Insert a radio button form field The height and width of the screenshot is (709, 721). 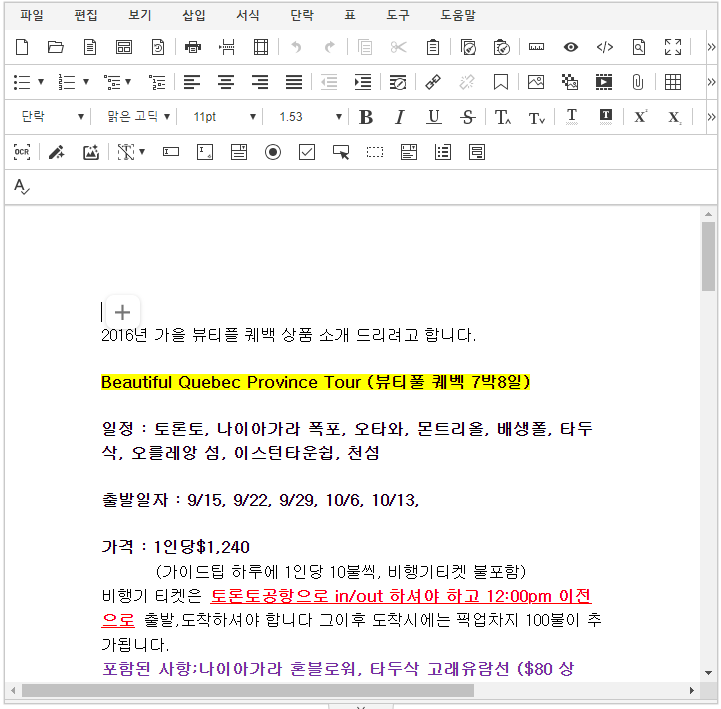(272, 152)
